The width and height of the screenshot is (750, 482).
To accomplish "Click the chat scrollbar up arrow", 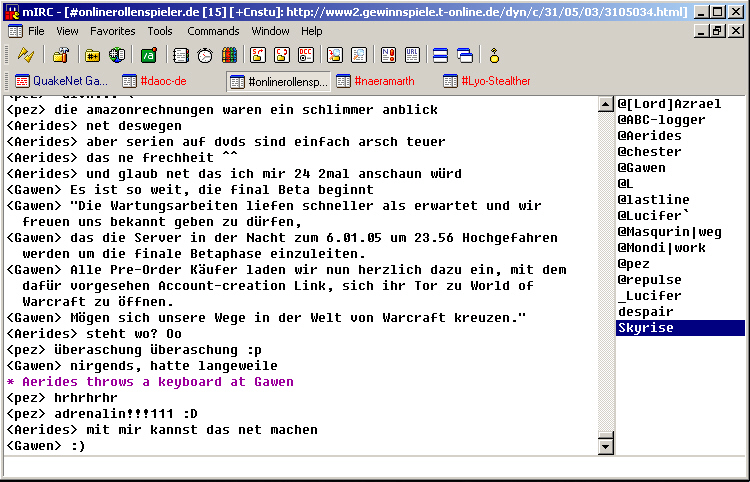I will coord(606,104).
